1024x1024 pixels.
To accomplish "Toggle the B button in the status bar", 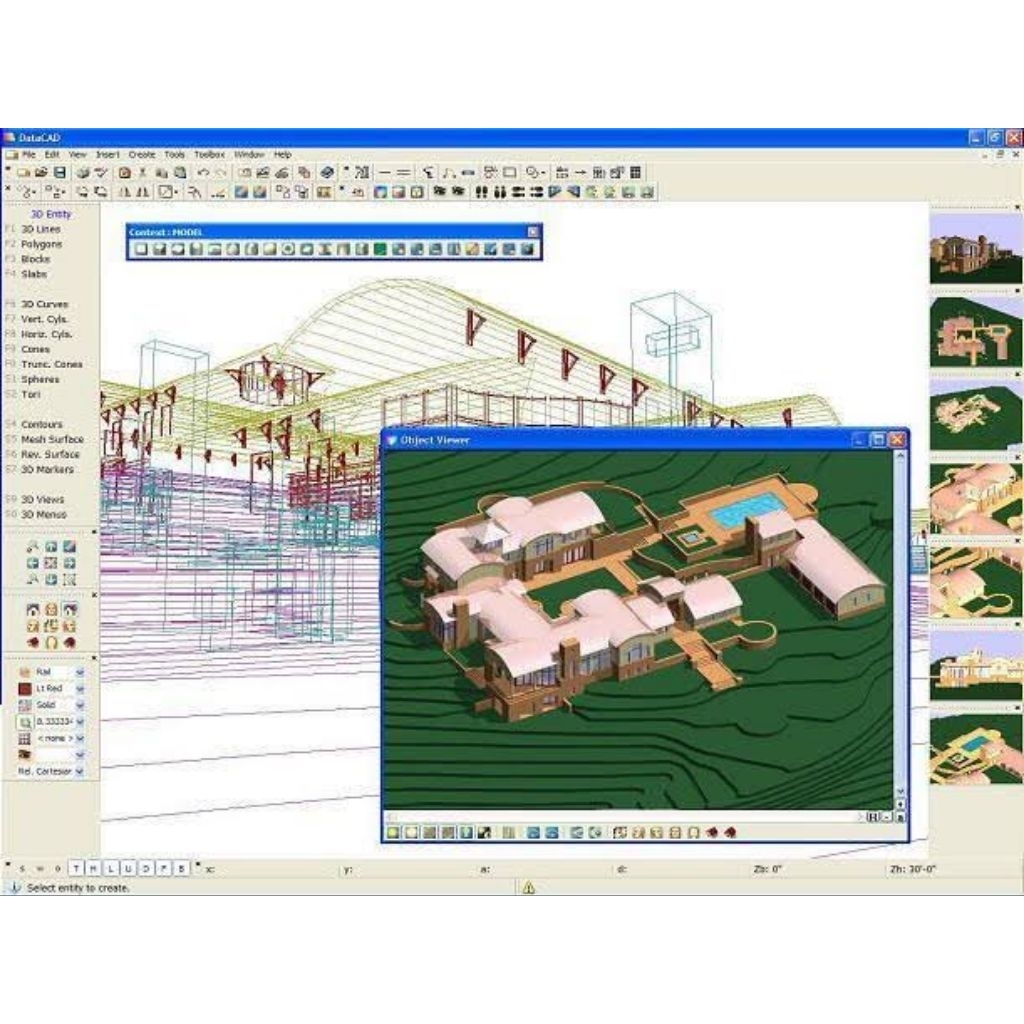I will coord(181,869).
